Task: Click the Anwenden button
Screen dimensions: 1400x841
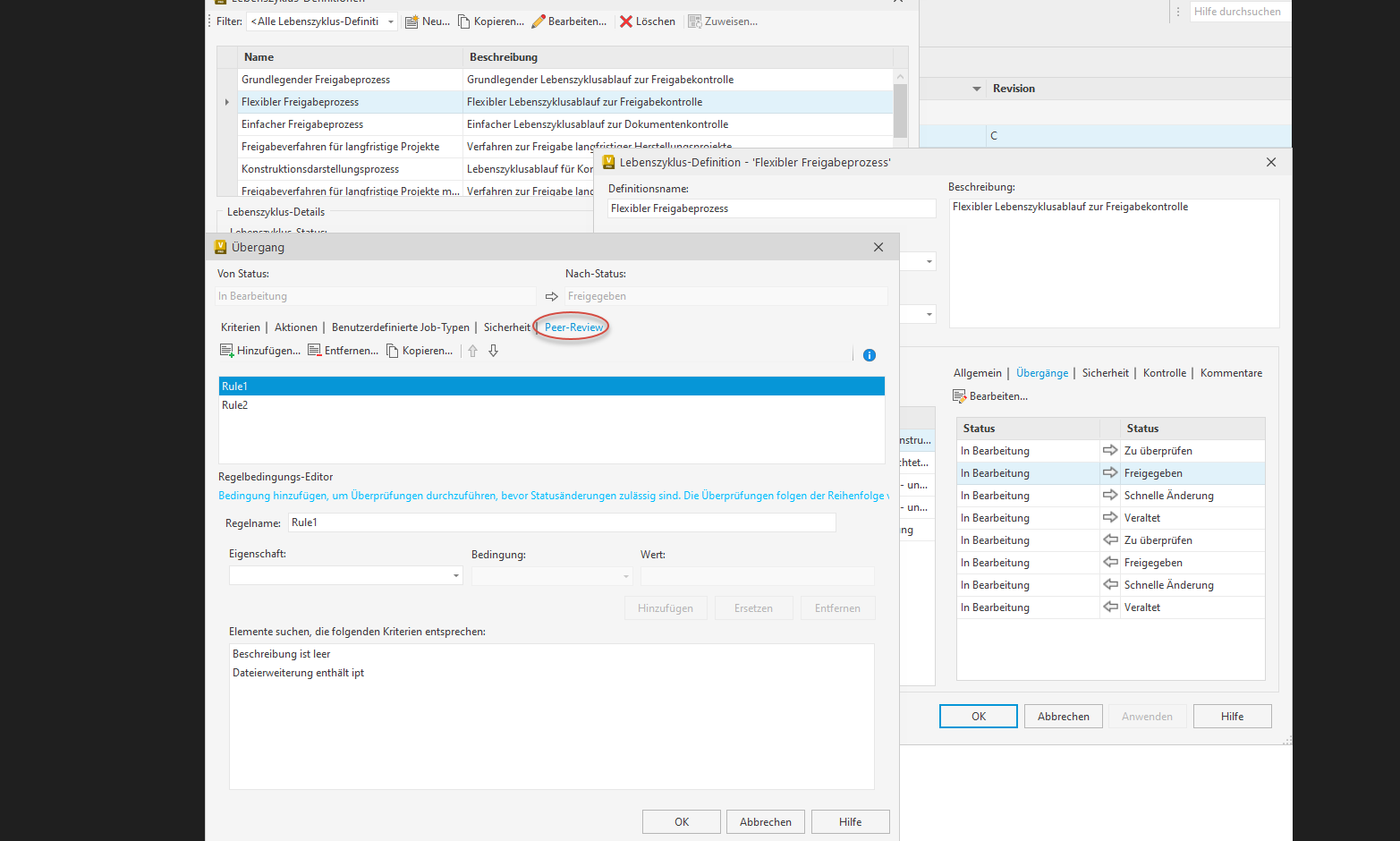Action: (x=1148, y=717)
